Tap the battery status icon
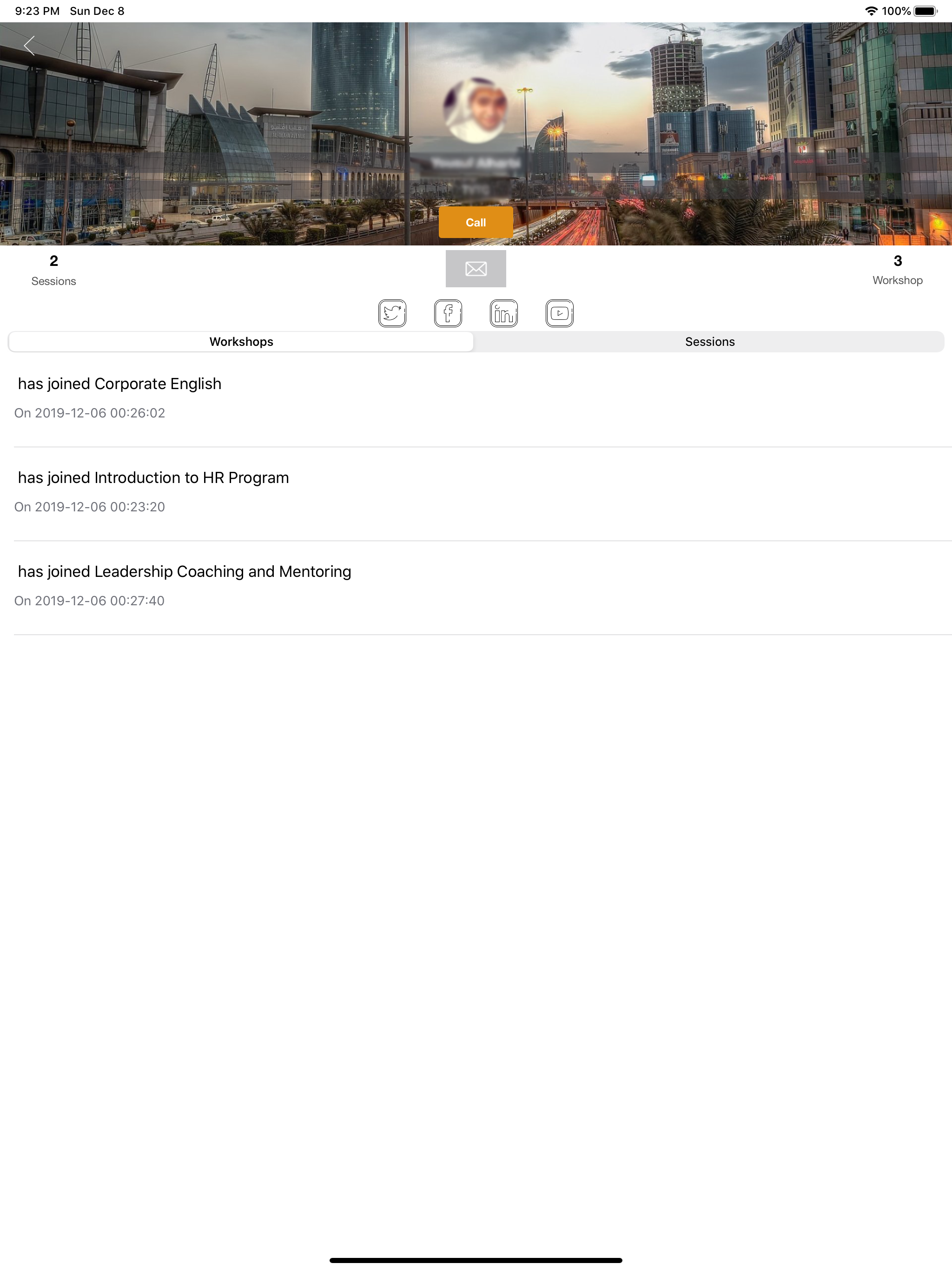The height and width of the screenshot is (1270, 952). pyautogui.click(x=926, y=11)
